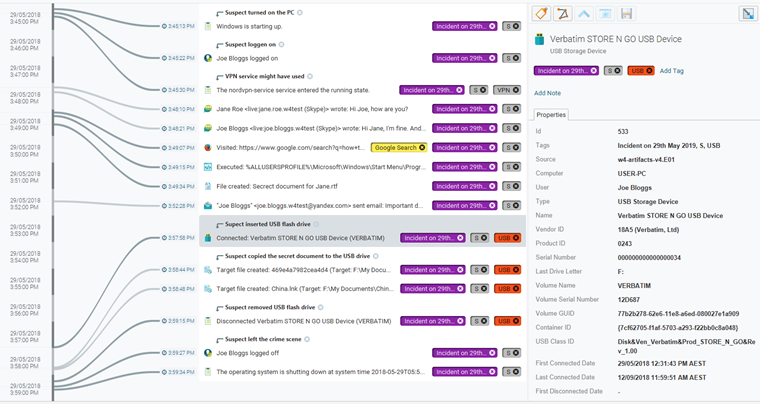Click the USB icon of Connected Verbatim row

click(208, 238)
